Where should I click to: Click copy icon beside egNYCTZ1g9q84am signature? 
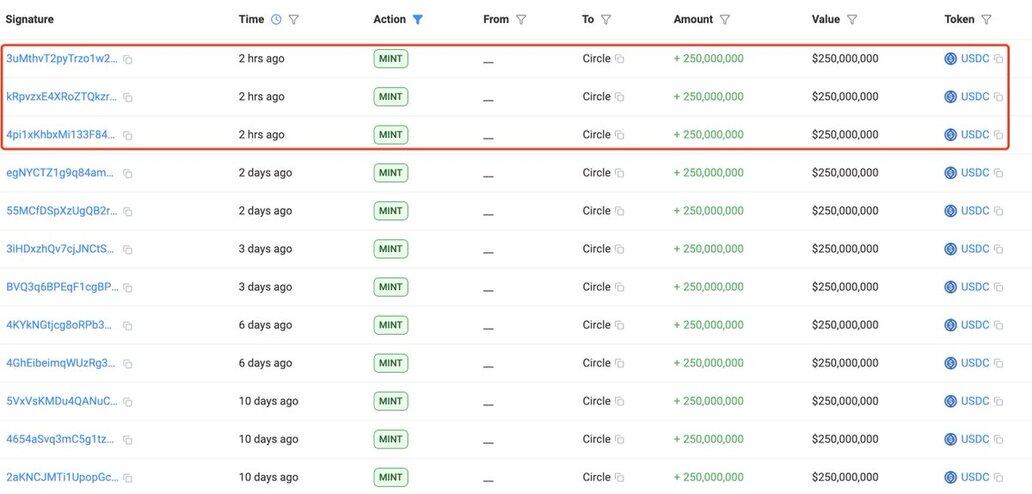[128, 174]
